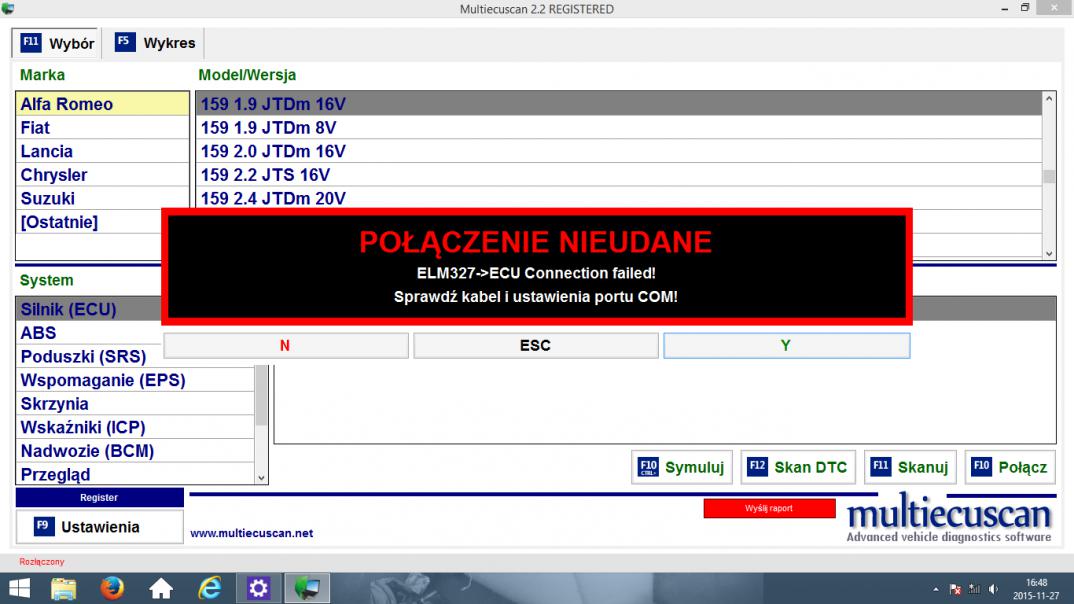1074x604 pixels.
Task: Open Ustawienia settings
Action: coord(99,527)
